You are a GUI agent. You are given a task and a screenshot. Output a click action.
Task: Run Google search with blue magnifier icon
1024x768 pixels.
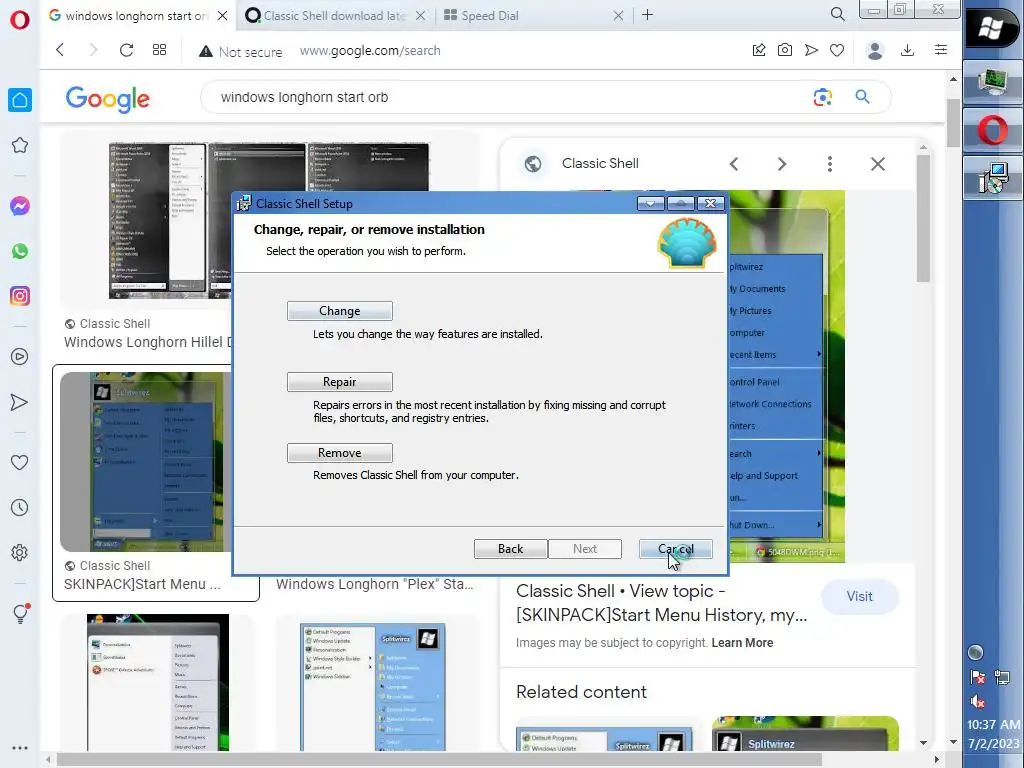(x=863, y=97)
